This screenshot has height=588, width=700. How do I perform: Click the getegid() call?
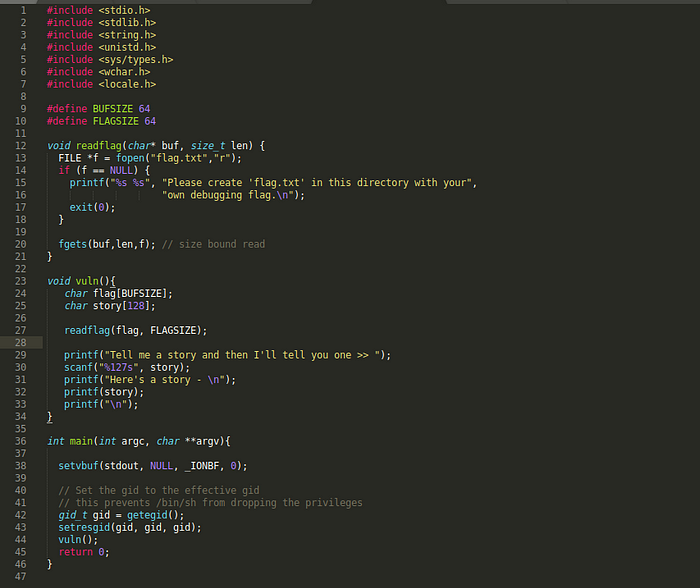pyautogui.click(x=153, y=515)
